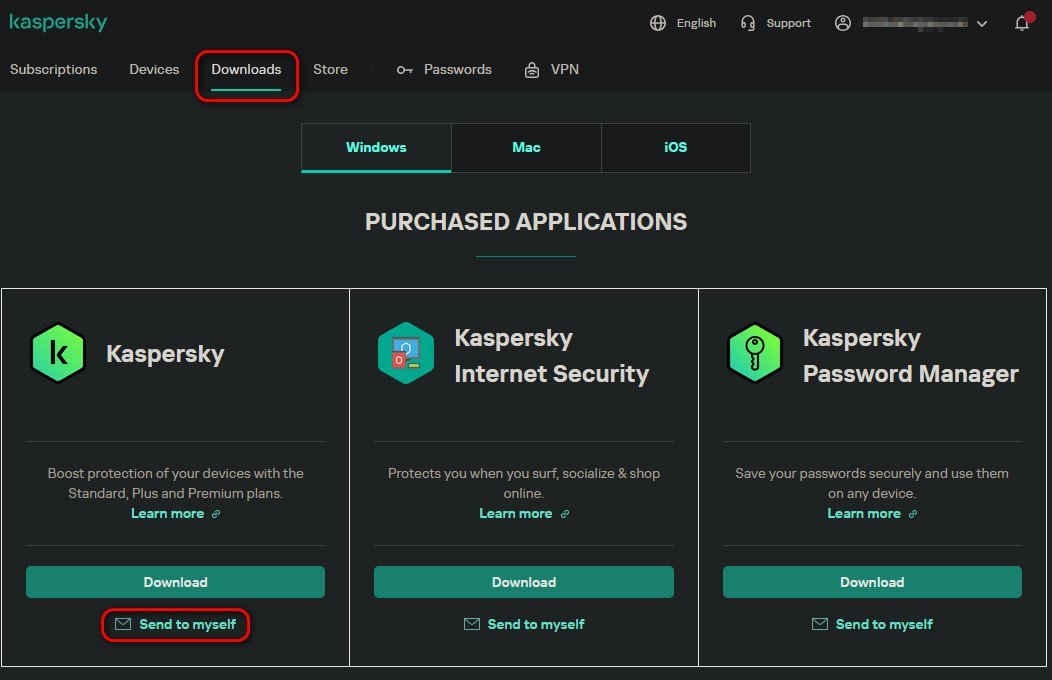Click the 'Kaspersky' title in the first card
This screenshot has width=1052, height=680.
click(x=165, y=353)
